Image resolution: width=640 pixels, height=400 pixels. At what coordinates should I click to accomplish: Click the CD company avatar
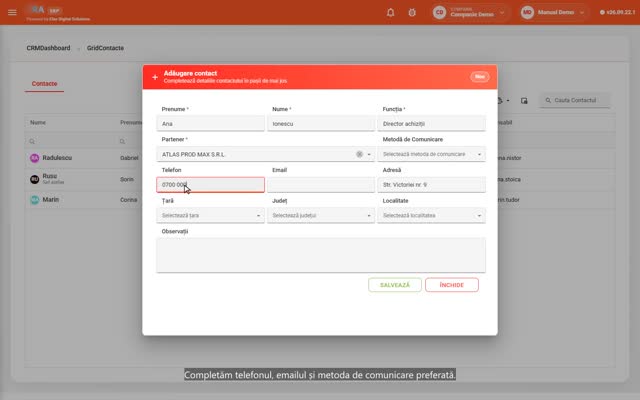[x=440, y=13]
